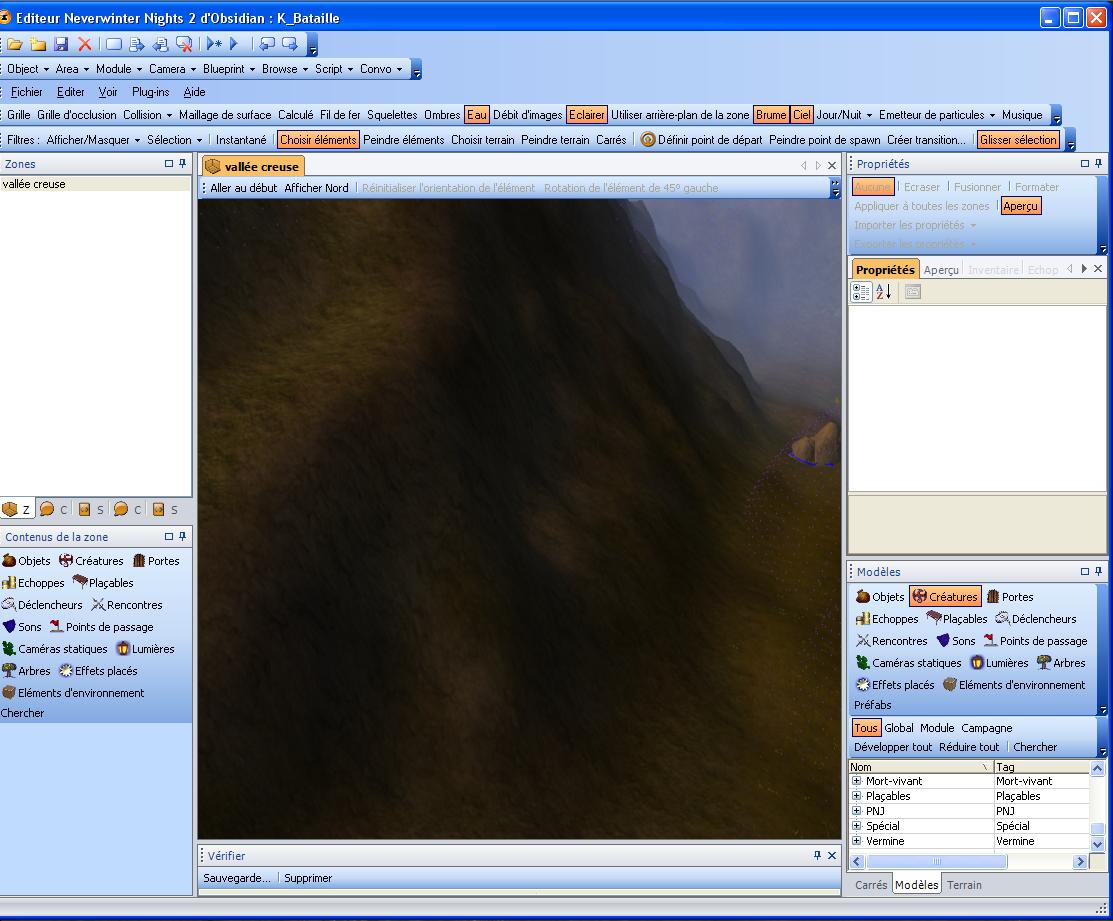Toggle the Ombres display option
The height and width of the screenshot is (921, 1113).
pos(442,115)
